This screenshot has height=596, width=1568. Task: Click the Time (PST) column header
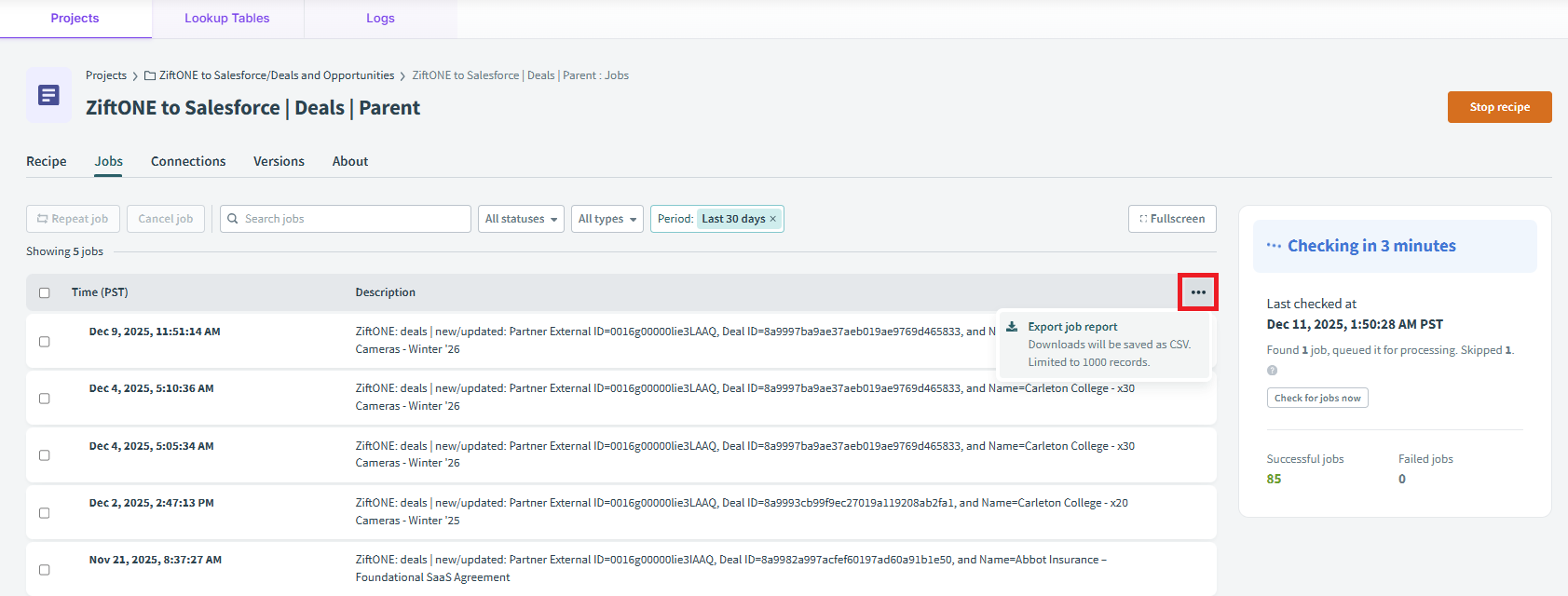(x=100, y=292)
